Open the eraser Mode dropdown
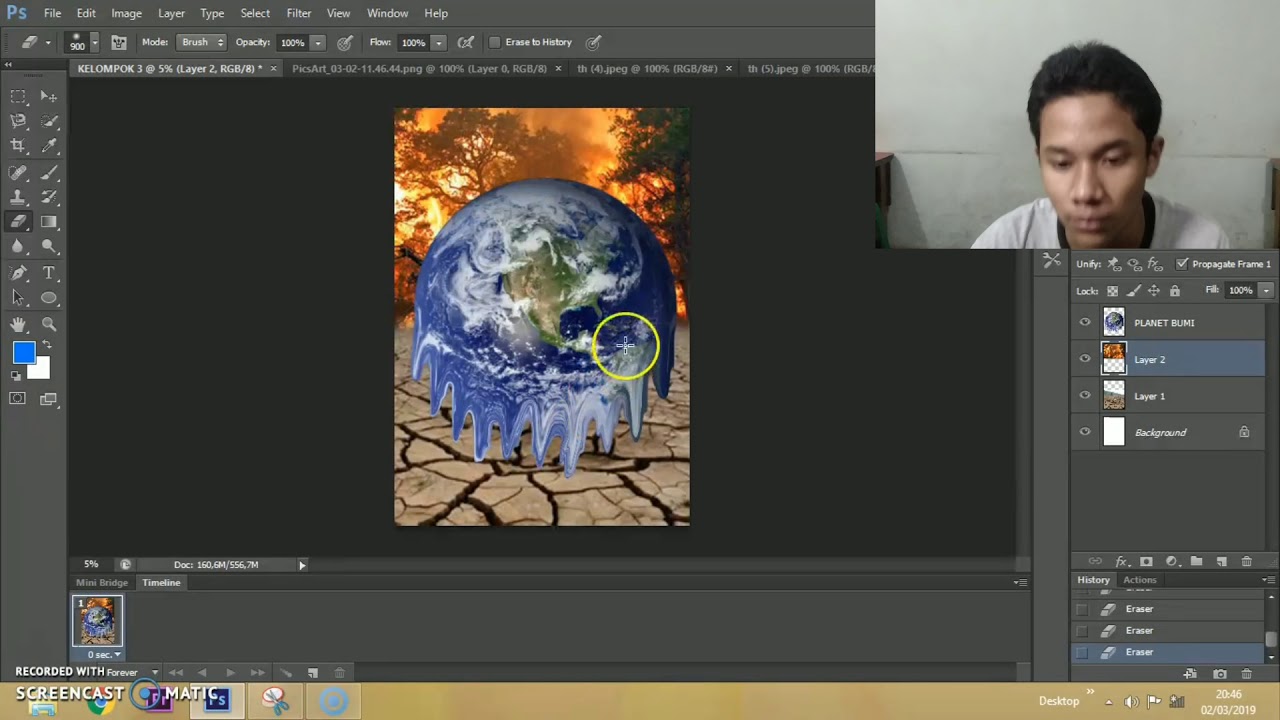 pyautogui.click(x=201, y=42)
